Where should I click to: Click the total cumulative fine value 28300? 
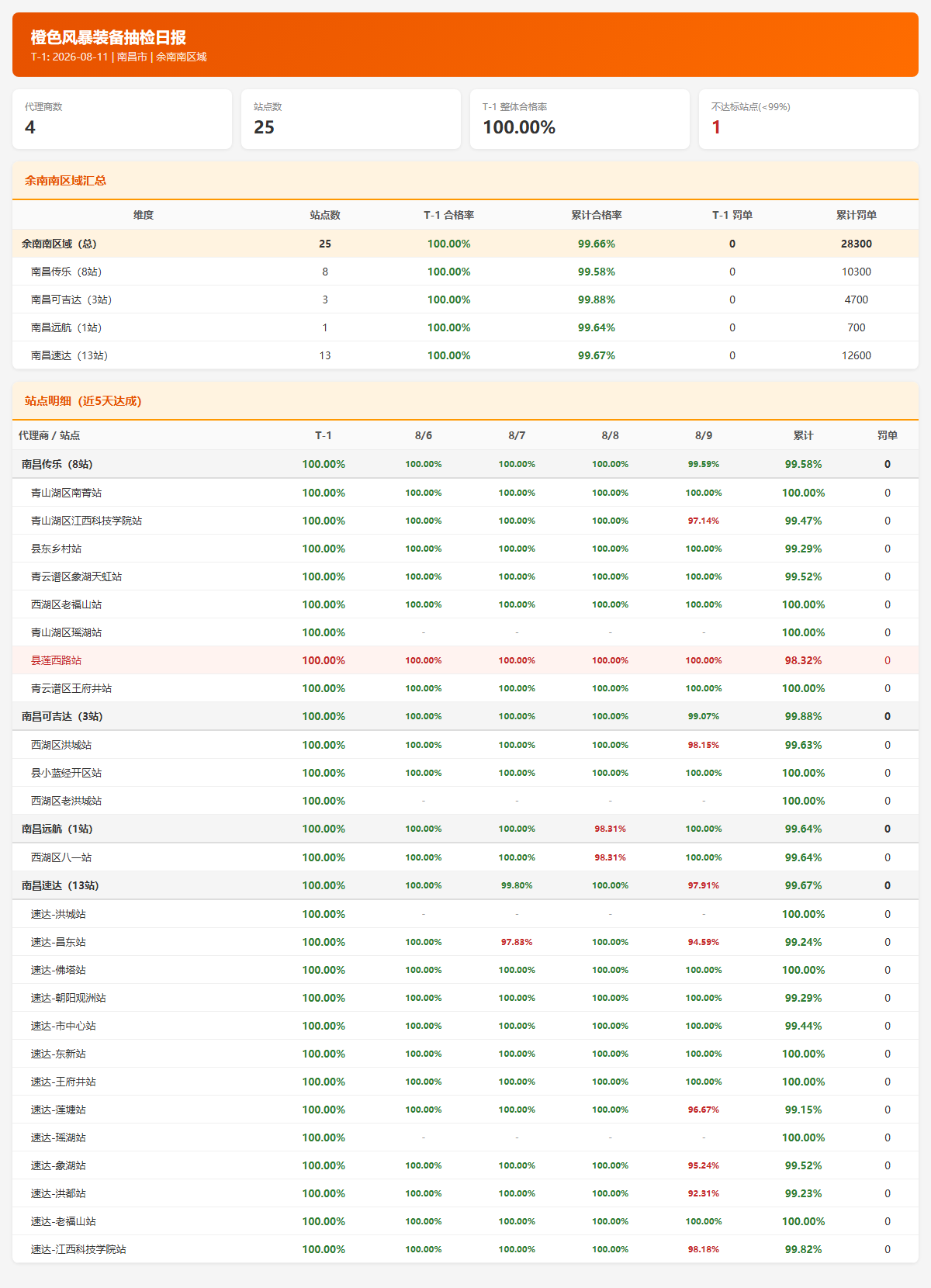tap(857, 244)
